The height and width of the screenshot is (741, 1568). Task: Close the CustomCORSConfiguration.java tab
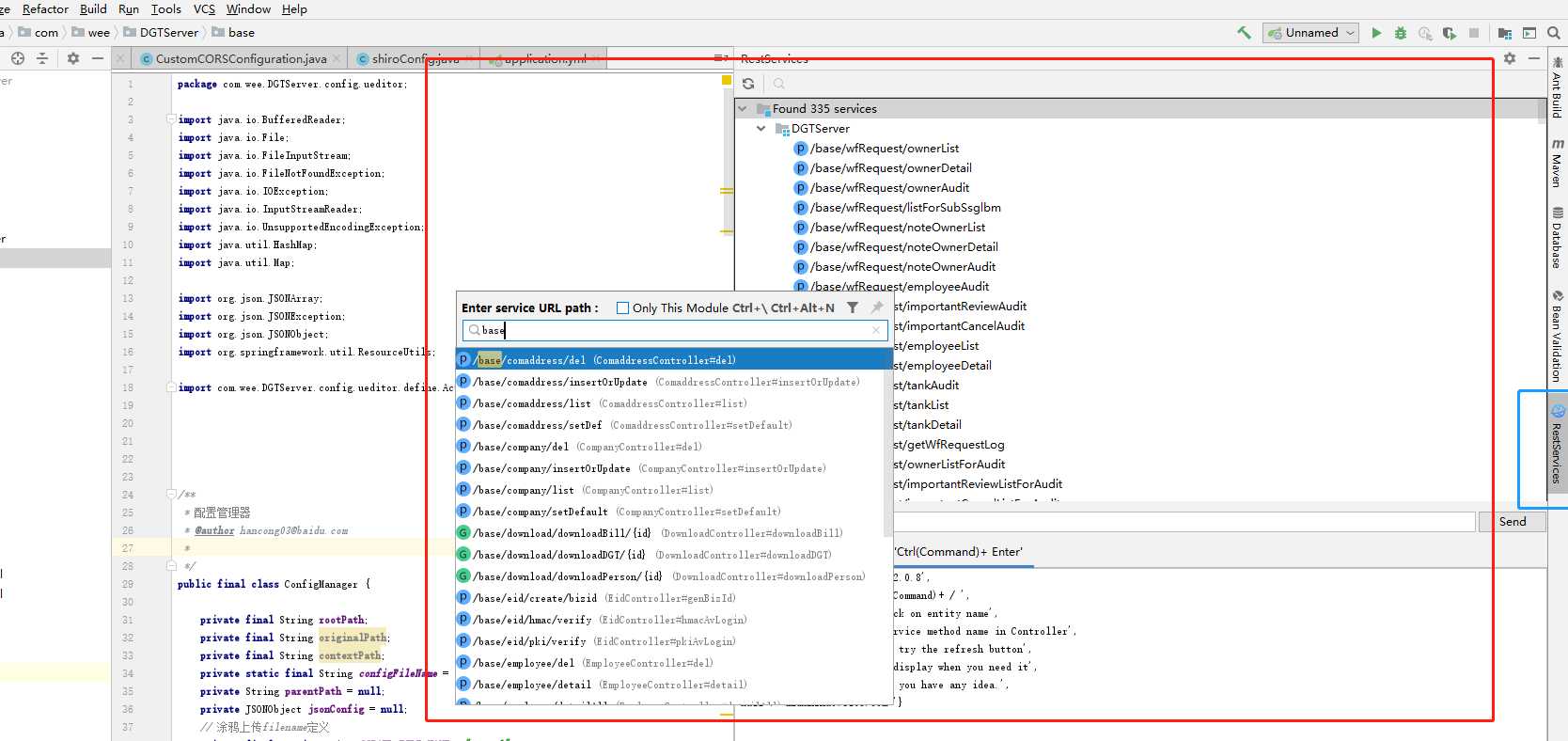[x=337, y=58]
